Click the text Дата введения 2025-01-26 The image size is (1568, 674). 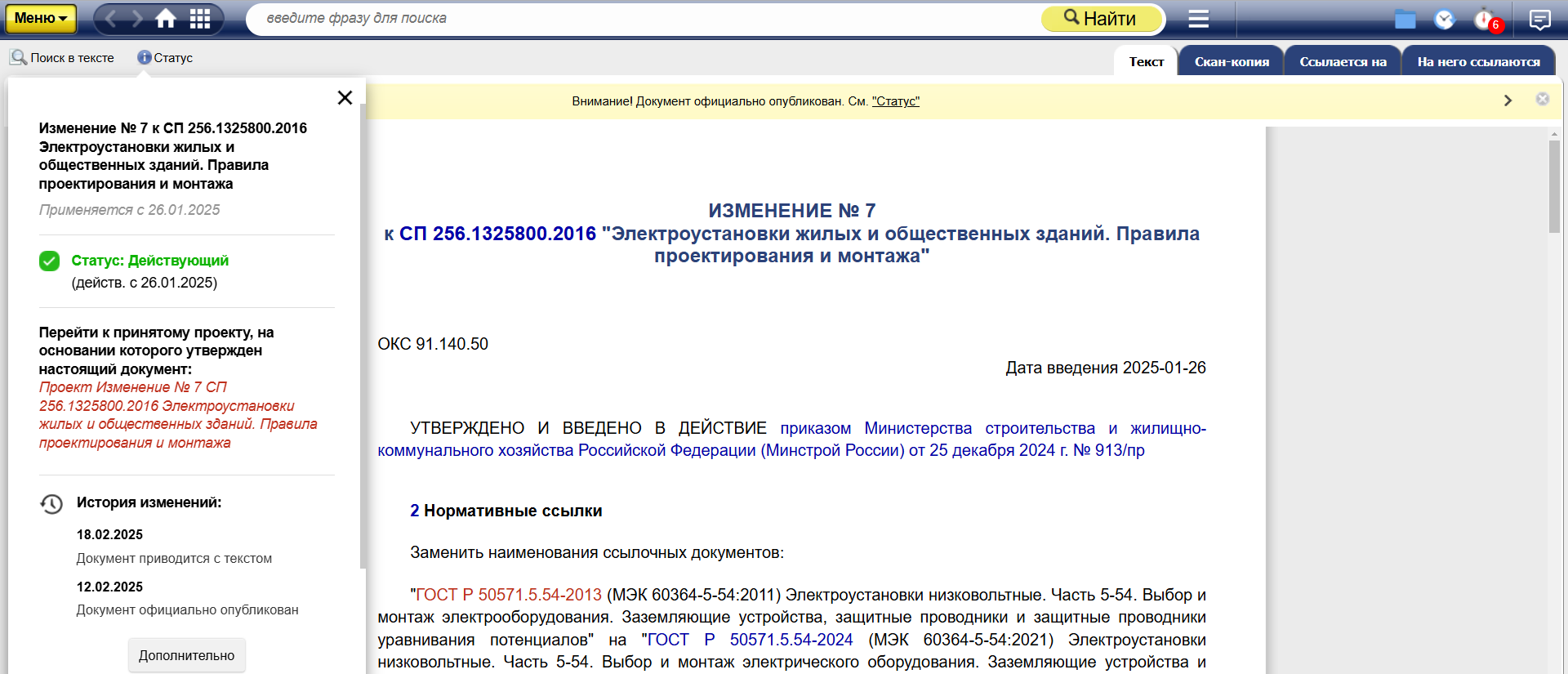pos(1106,368)
